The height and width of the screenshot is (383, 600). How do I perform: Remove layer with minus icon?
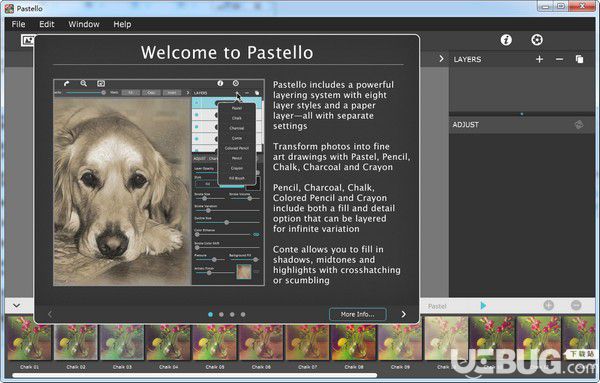click(559, 59)
